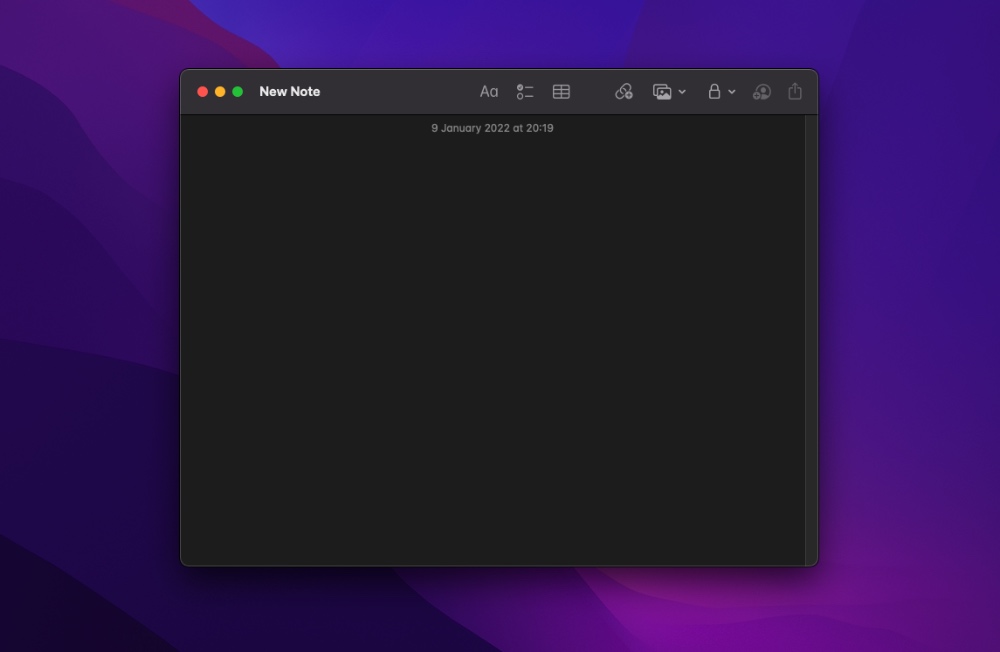1000x652 pixels.
Task: Click the photos and media icon
Action: click(662, 92)
